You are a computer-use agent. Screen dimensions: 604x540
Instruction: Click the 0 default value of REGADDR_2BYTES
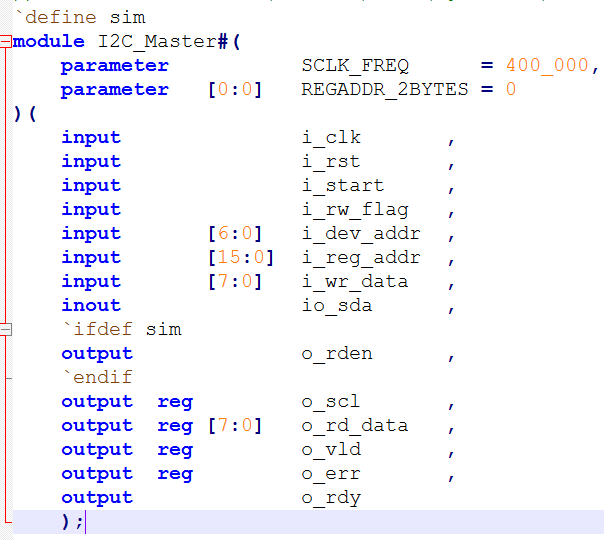click(511, 89)
